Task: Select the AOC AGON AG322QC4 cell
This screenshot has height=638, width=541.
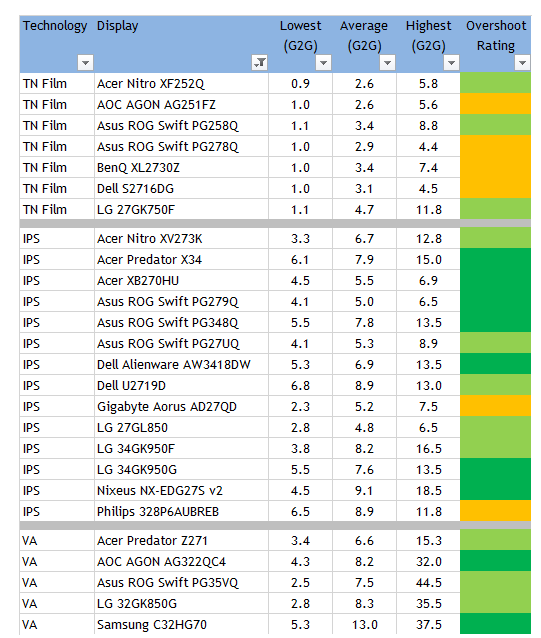Action: pyautogui.click(x=181, y=562)
